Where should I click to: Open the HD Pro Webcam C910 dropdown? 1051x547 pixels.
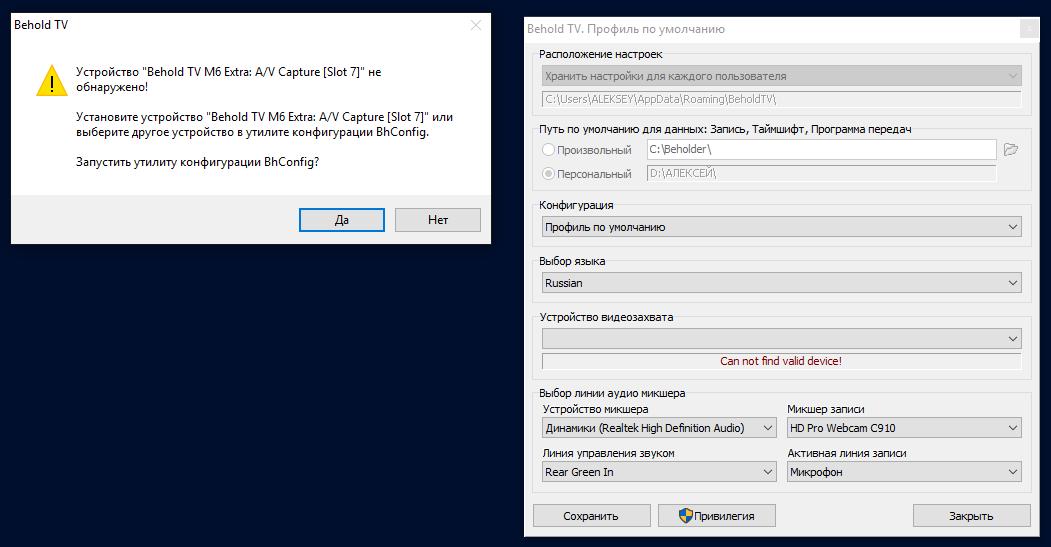click(903, 428)
